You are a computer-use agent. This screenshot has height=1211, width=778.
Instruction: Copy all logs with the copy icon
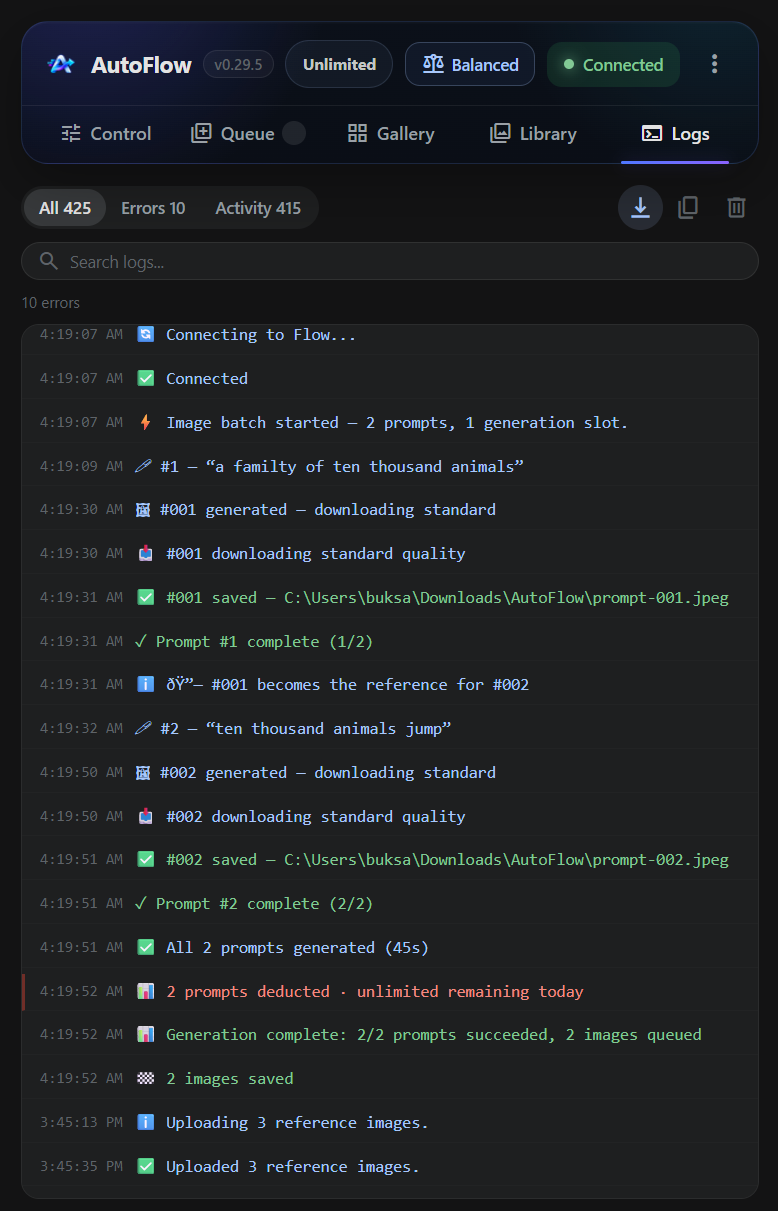pos(688,208)
